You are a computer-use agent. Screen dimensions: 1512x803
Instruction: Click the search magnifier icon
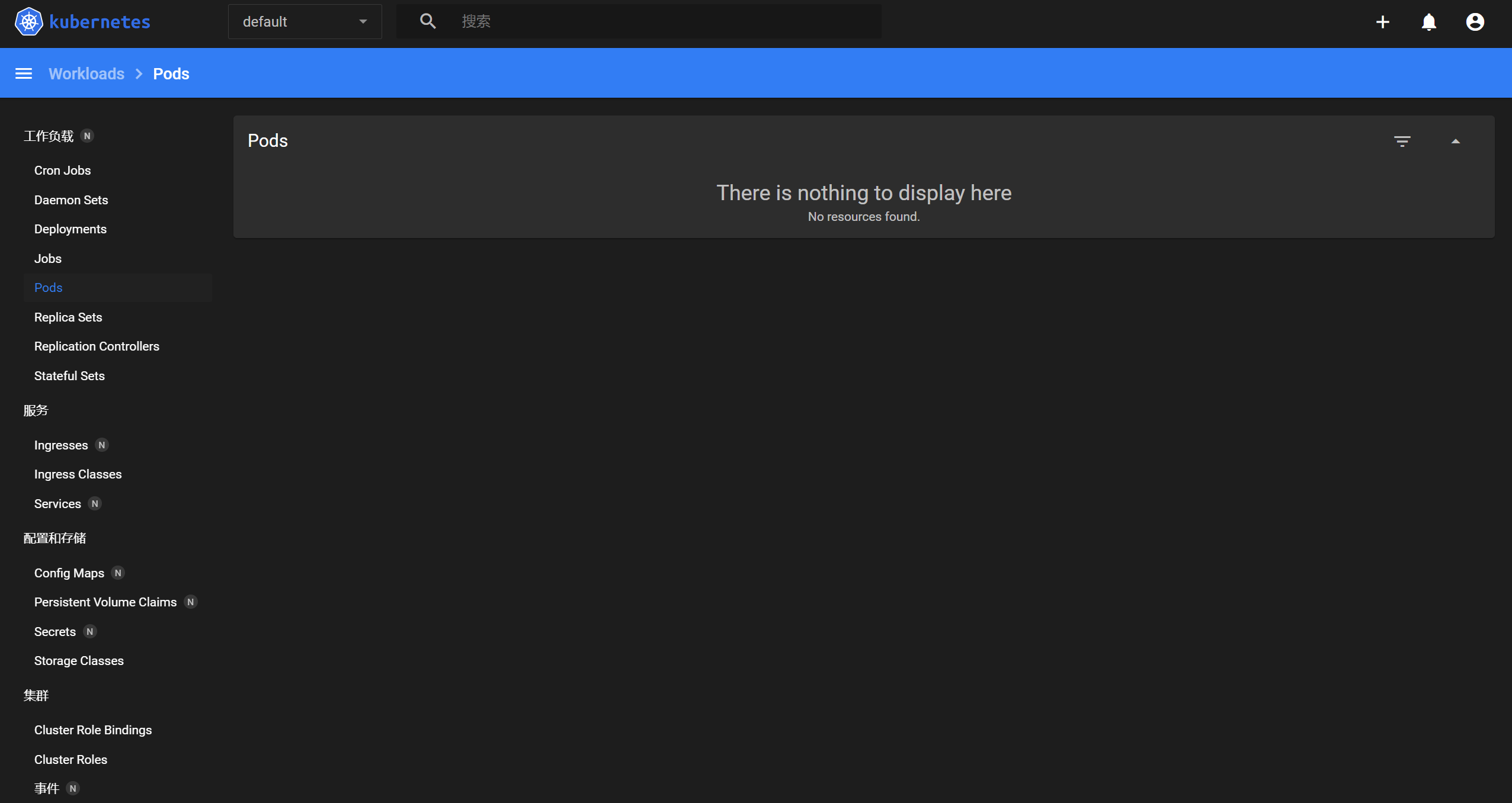tap(428, 21)
